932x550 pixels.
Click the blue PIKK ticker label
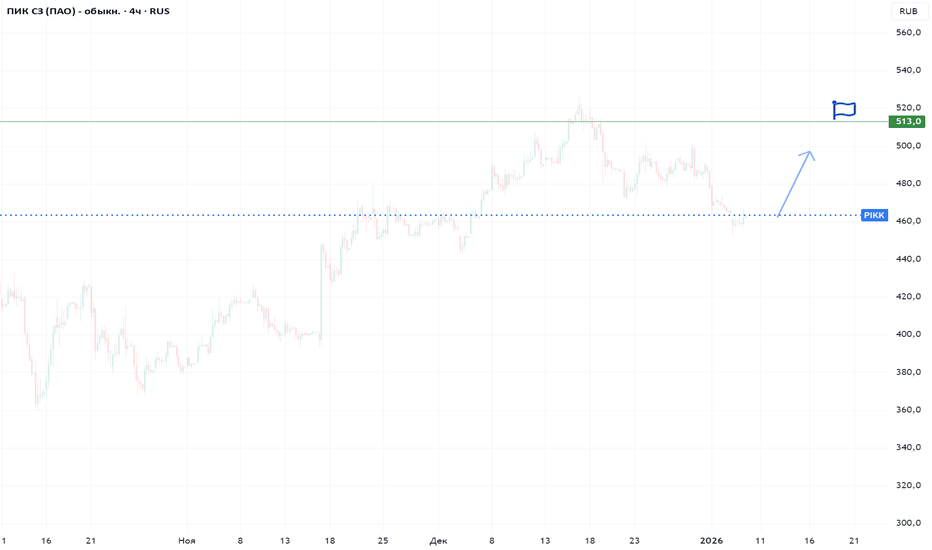[x=873, y=215]
